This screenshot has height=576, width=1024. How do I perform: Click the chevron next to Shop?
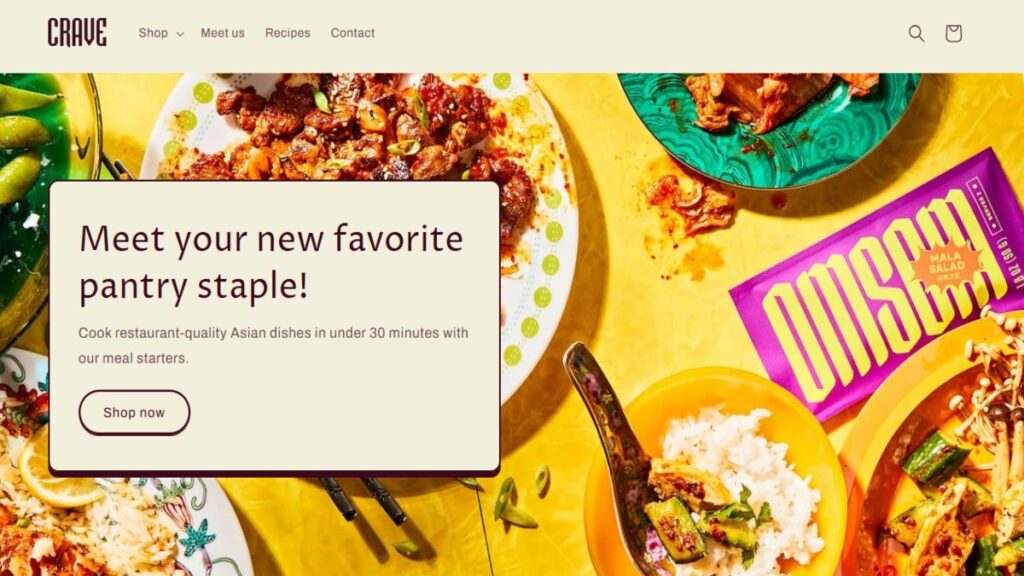[180, 34]
